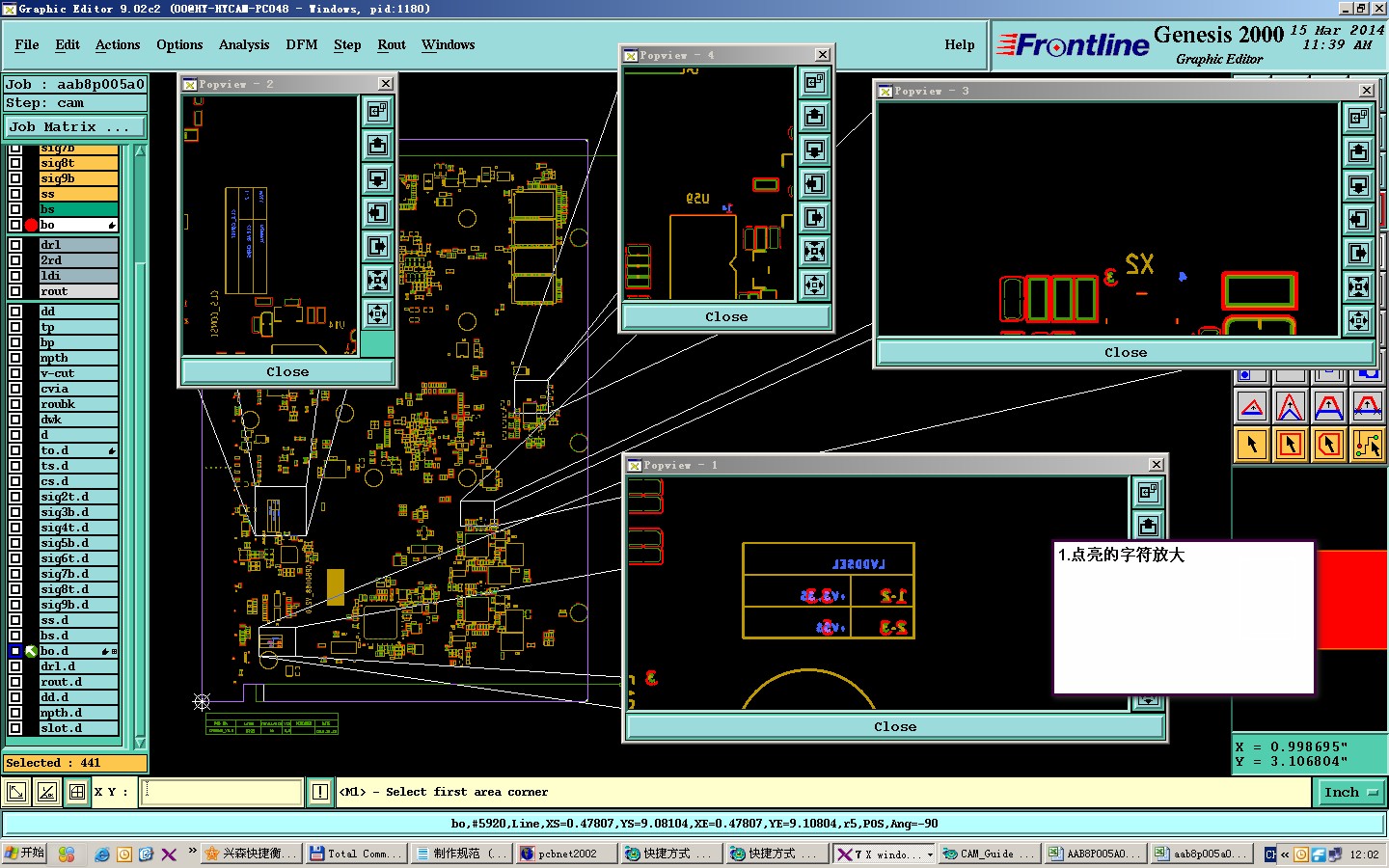The height and width of the screenshot is (868, 1389).
Task: Open the Analysis menu
Action: point(244,44)
